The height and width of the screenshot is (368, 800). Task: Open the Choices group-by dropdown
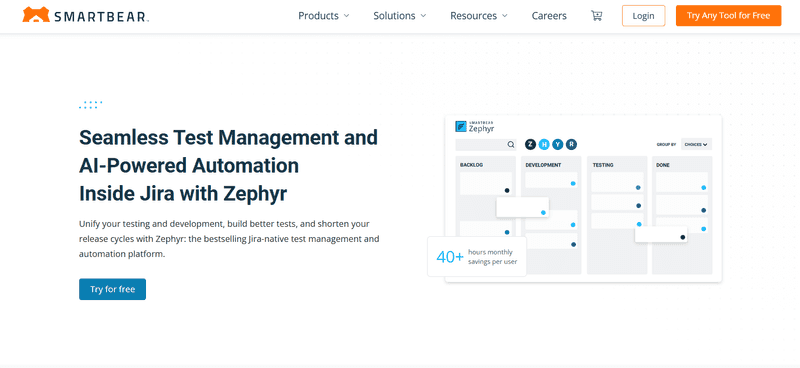696,144
